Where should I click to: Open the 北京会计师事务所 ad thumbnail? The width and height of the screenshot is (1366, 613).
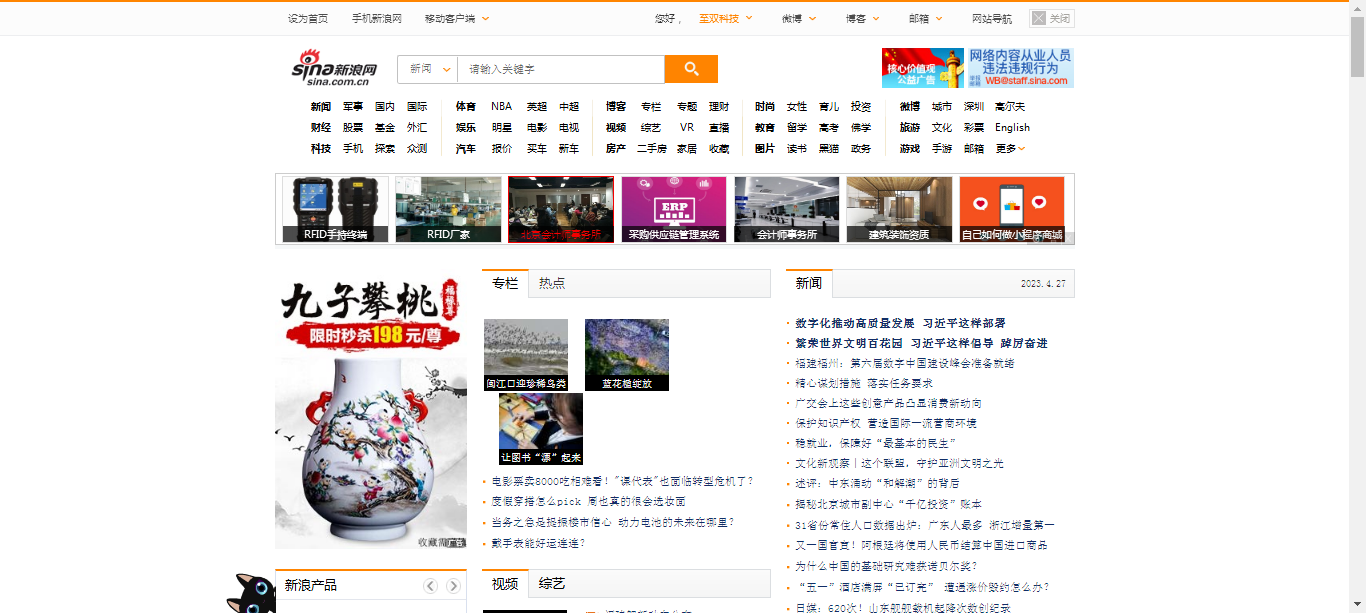point(561,209)
